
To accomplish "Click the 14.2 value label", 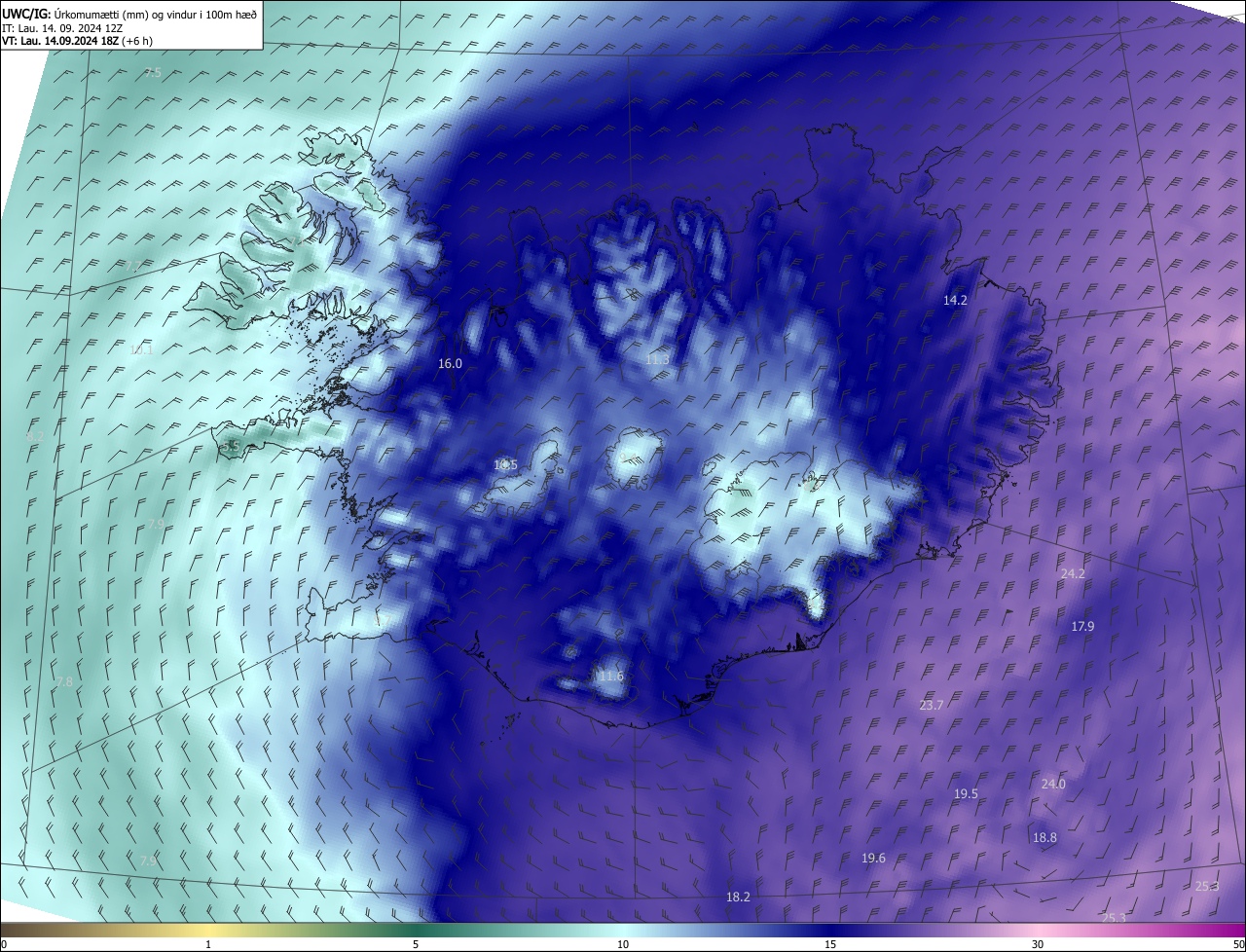I will [955, 301].
